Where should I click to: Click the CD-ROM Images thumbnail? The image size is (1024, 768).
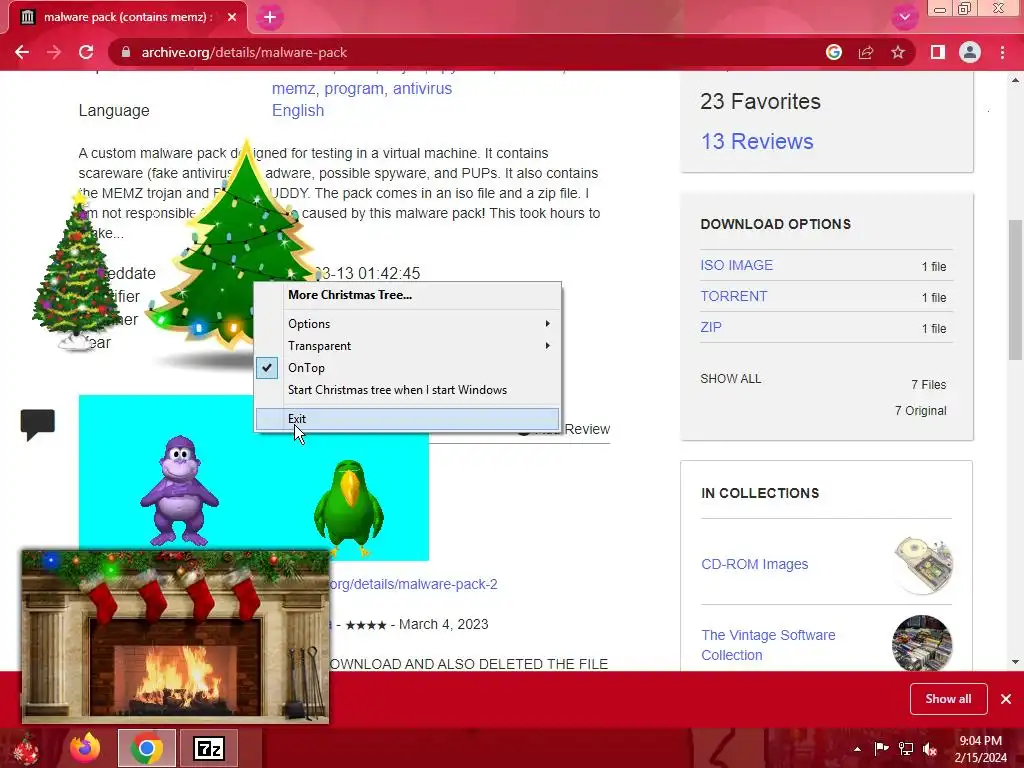[x=922, y=564]
